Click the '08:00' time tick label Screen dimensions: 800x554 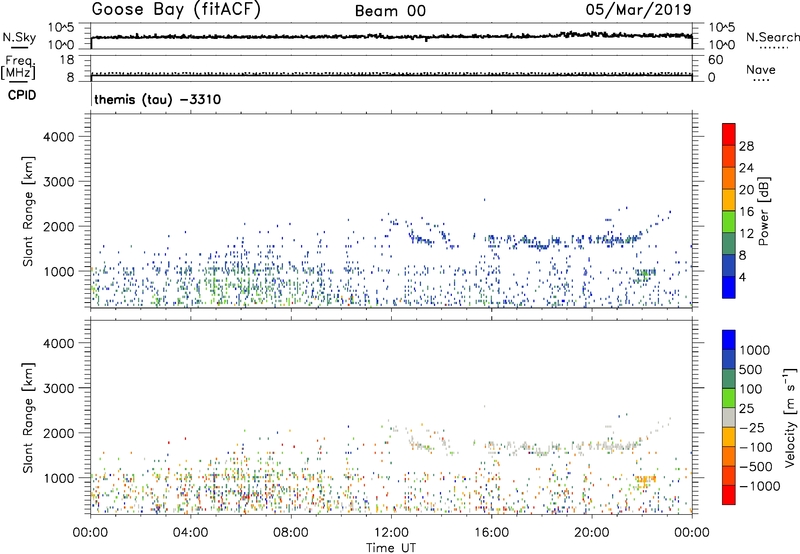291,533
